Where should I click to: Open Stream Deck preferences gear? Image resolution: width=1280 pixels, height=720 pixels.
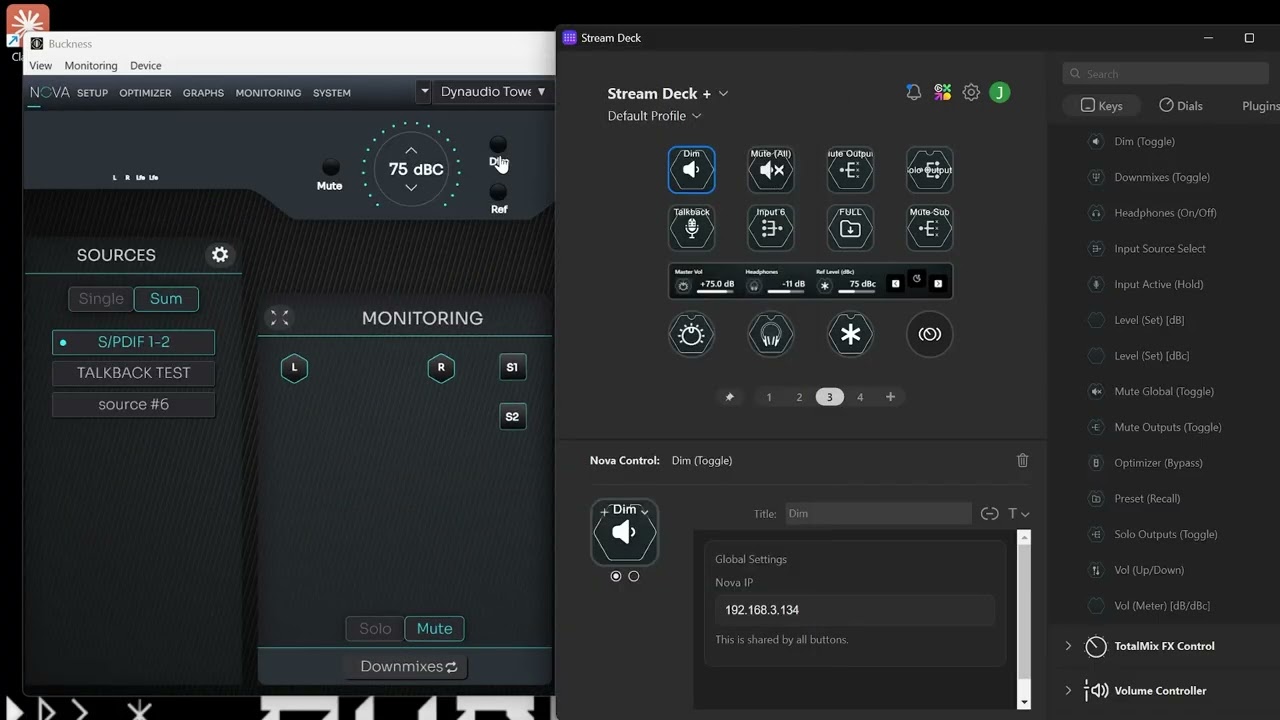(971, 92)
